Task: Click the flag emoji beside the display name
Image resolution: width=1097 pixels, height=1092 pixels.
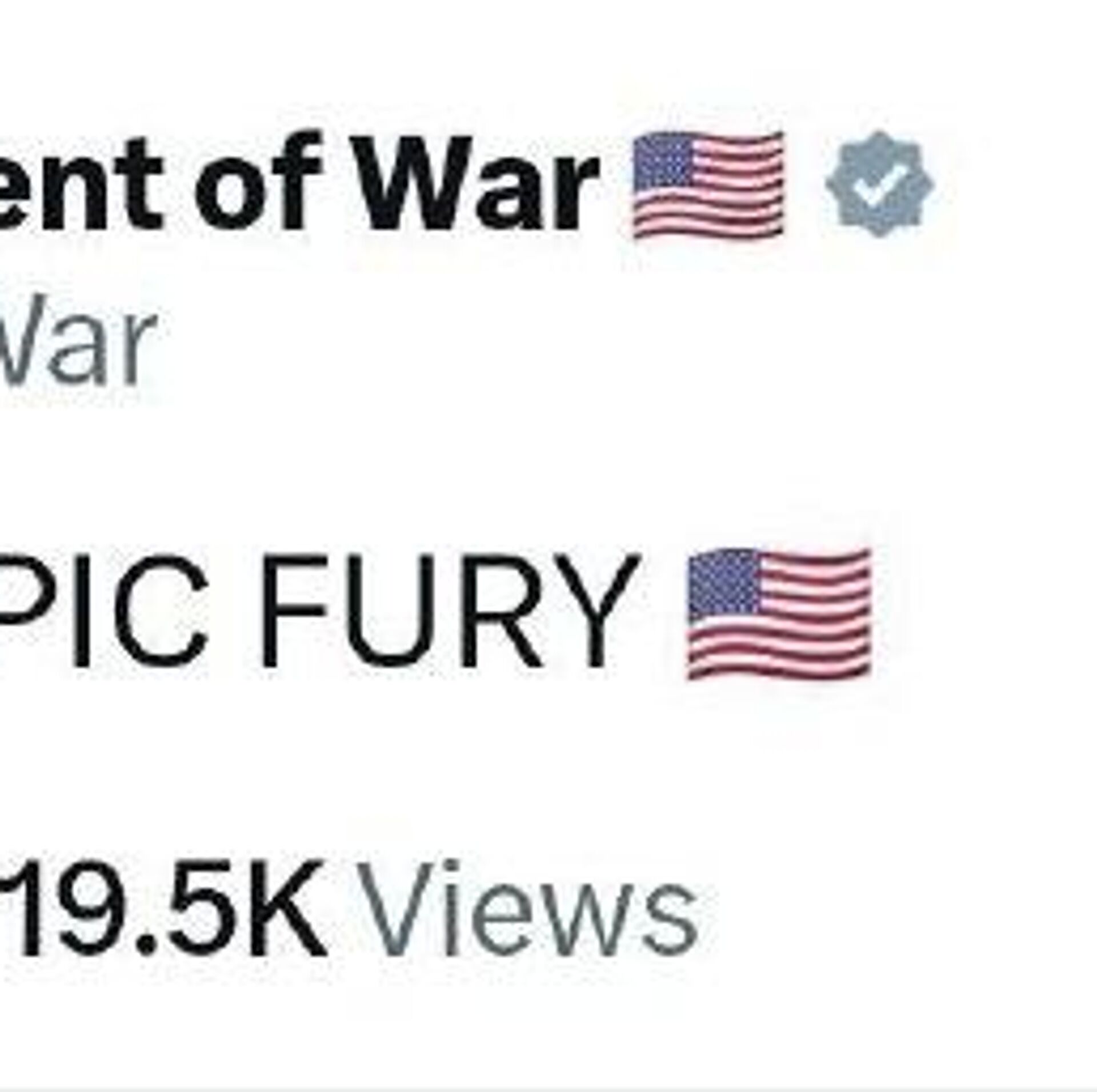Action: tap(708, 184)
